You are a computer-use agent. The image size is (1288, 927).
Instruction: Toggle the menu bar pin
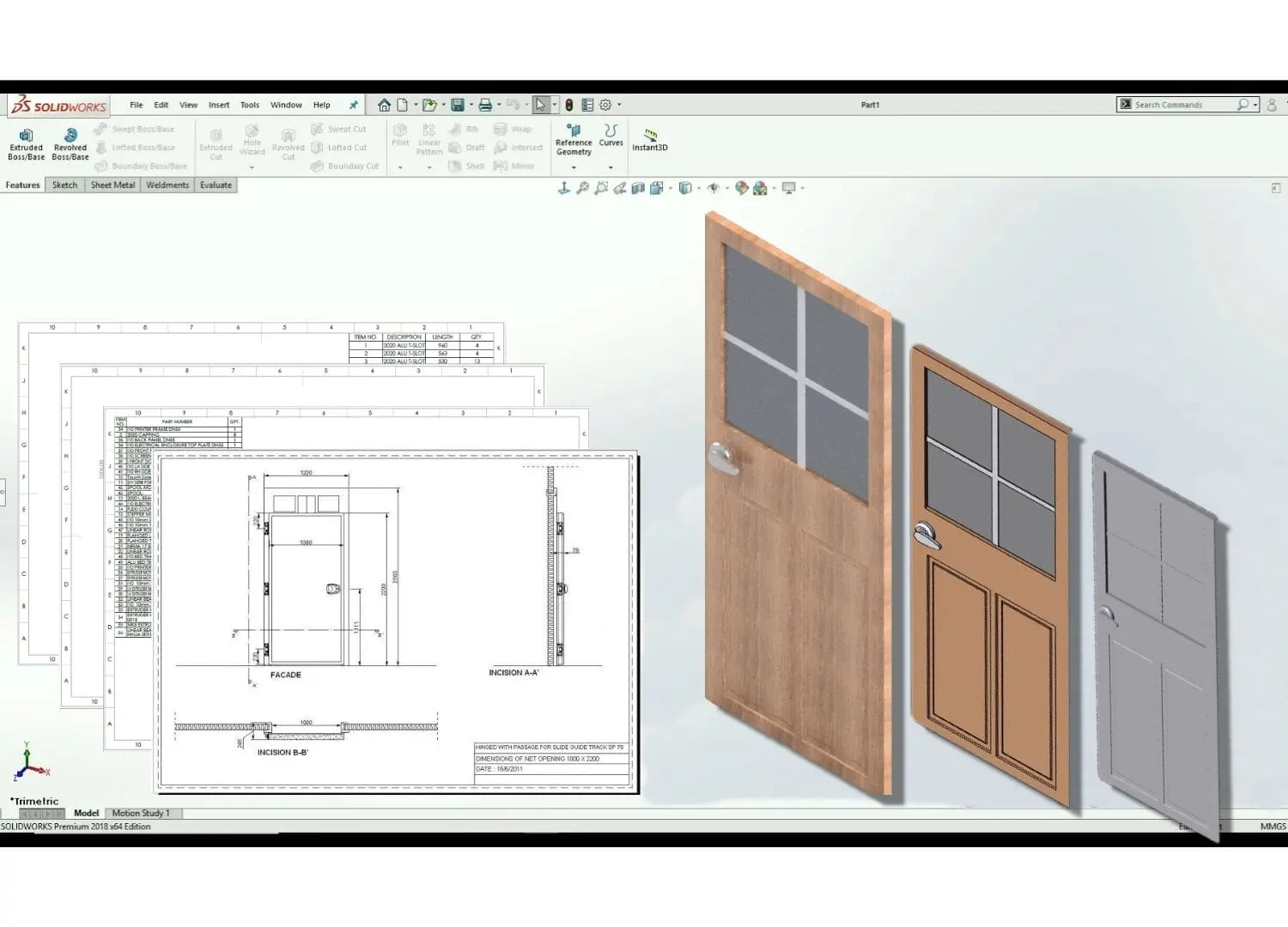353,105
